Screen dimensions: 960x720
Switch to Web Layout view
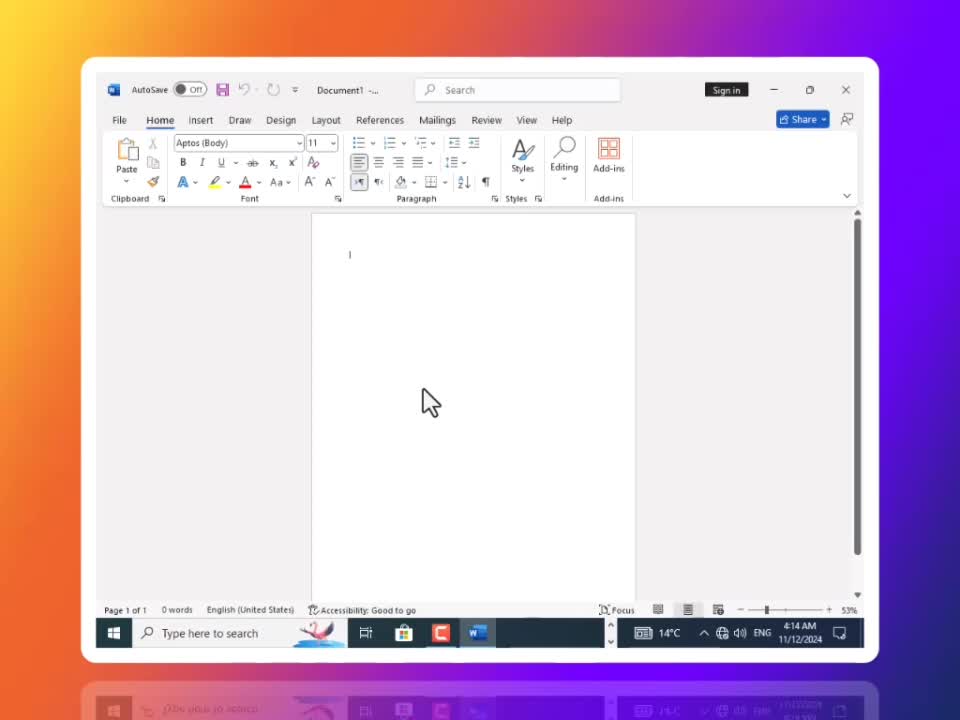718,610
